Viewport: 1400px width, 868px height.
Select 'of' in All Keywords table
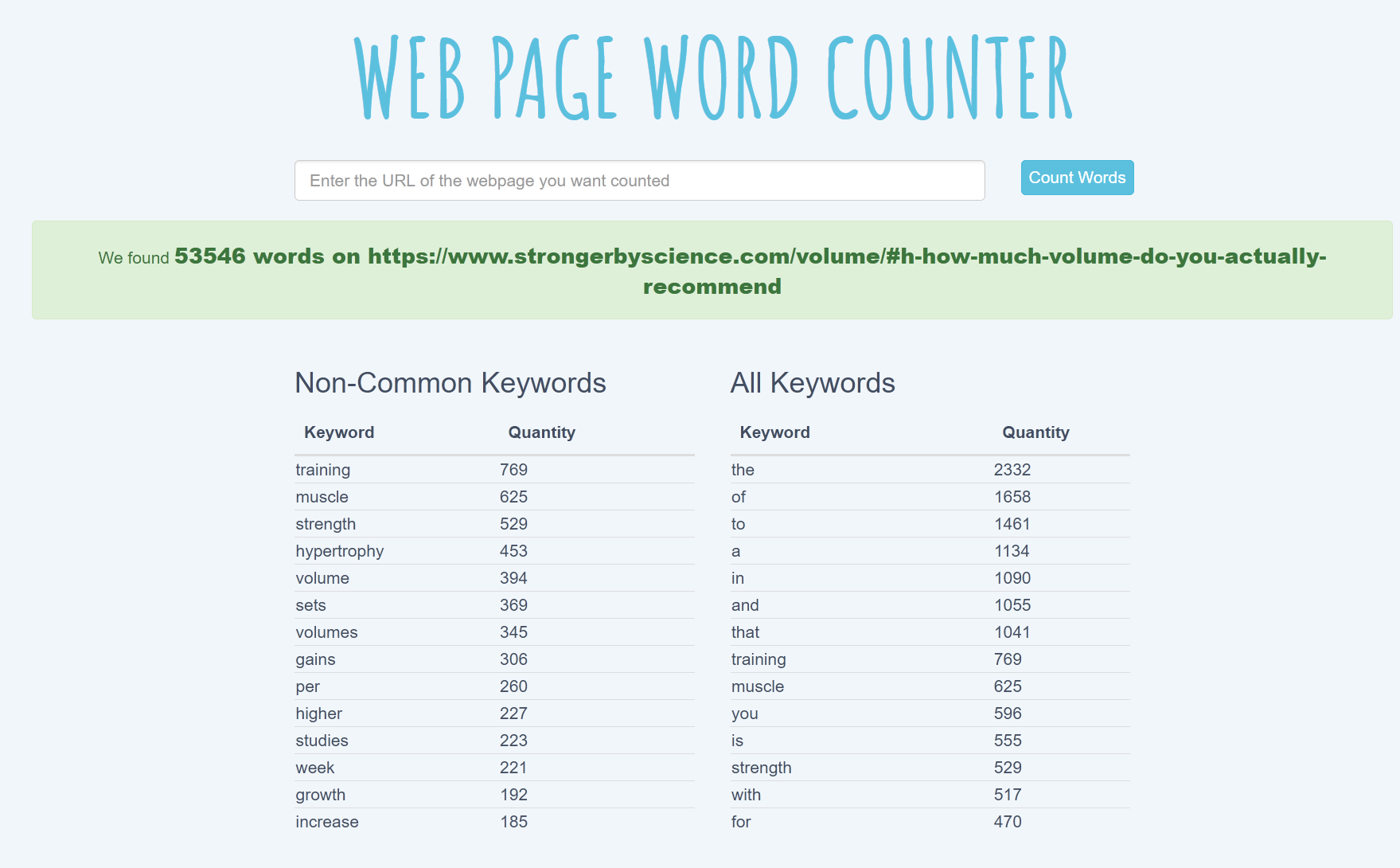tap(738, 497)
